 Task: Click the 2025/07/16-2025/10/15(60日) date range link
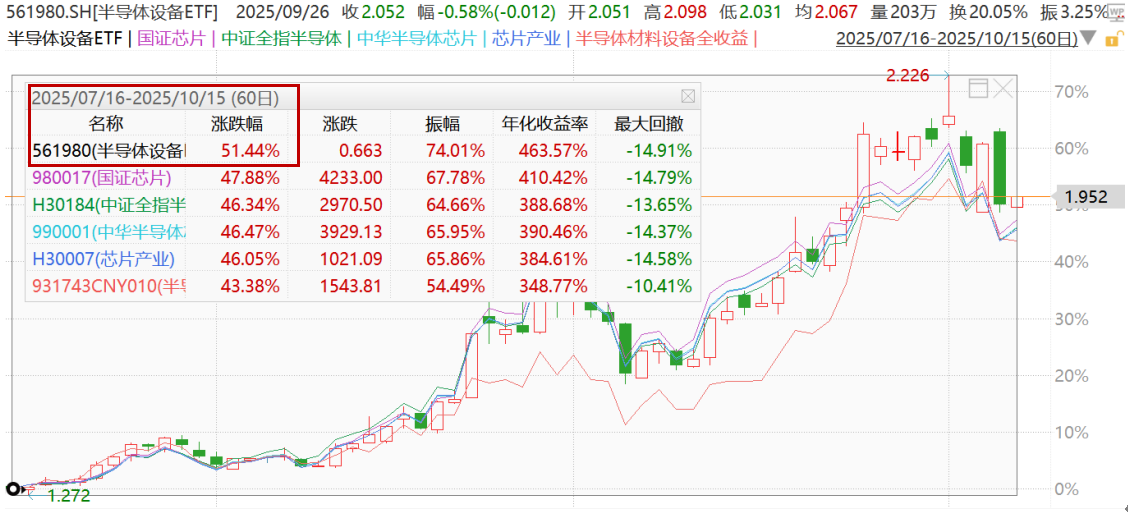coord(955,40)
